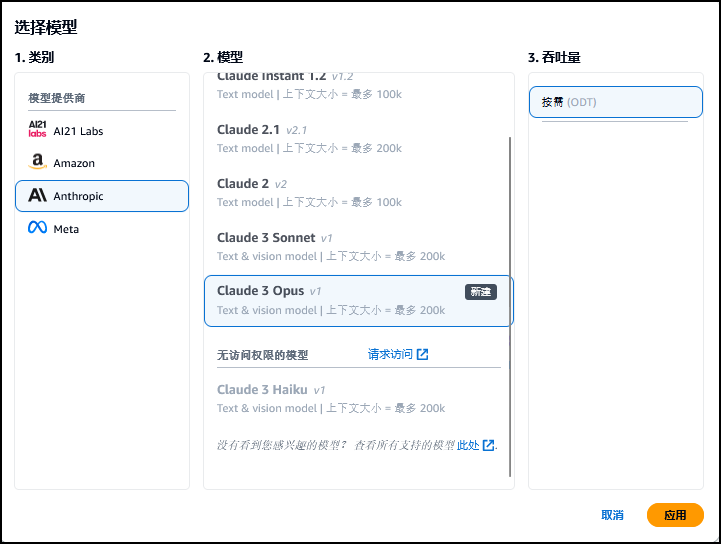721x544 pixels.
Task: Click the 新建 badge on Claude 3 Opus
Action: click(x=481, y=292)
